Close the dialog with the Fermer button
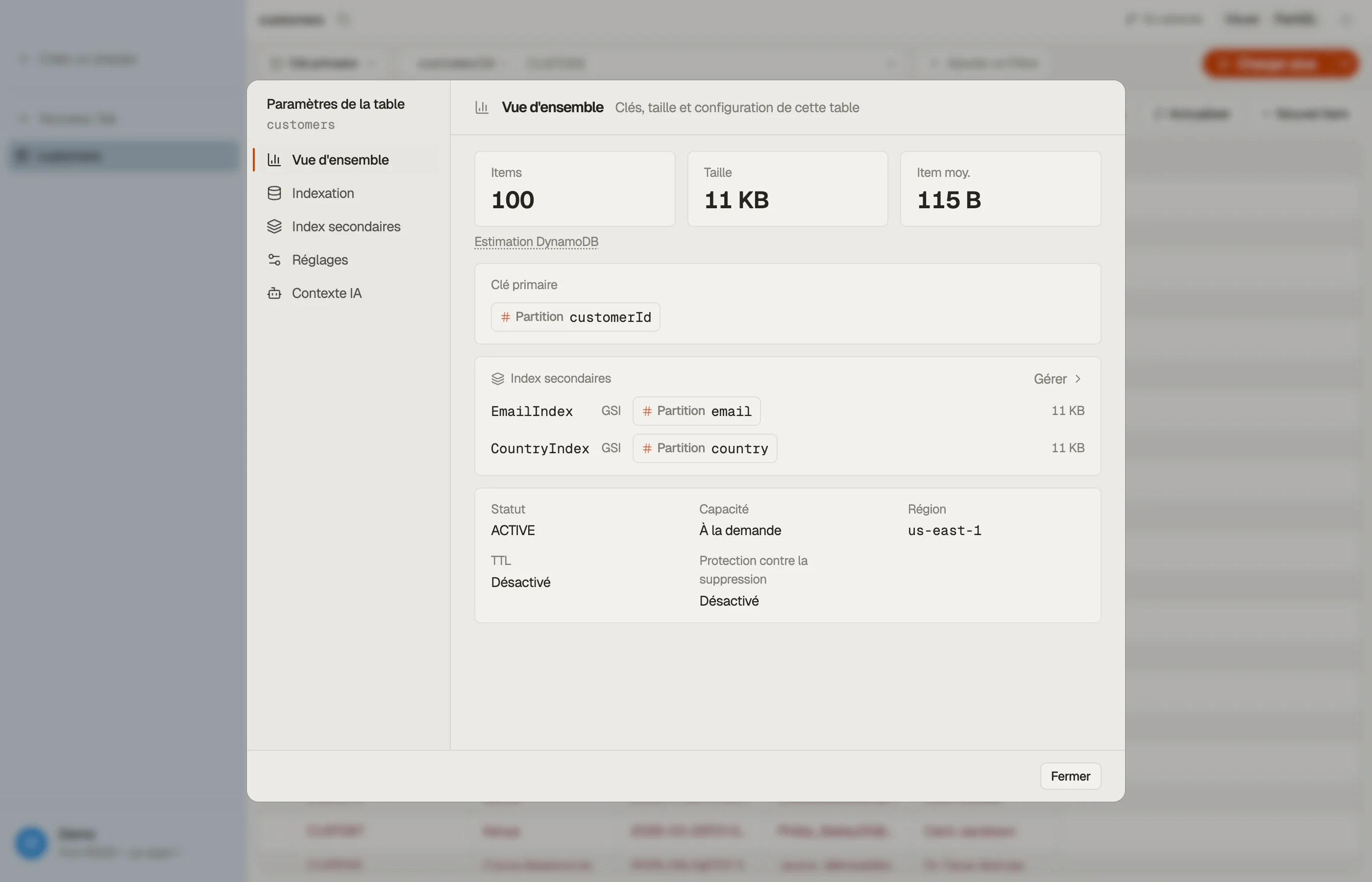 coord(1070,776)
